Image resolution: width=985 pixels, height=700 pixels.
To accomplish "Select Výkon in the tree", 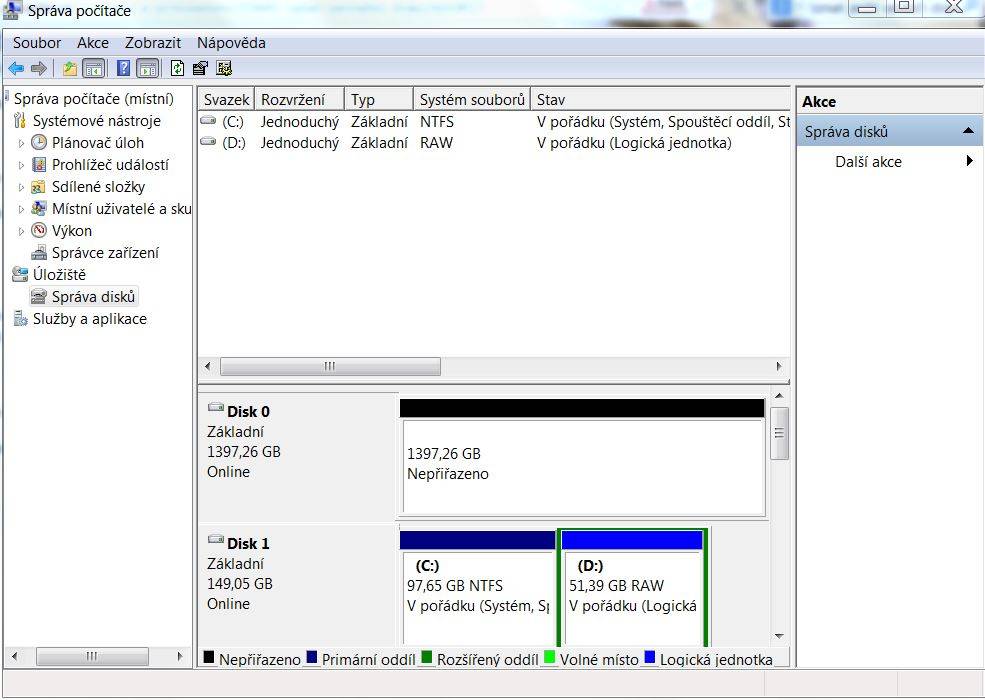I will 72,231.
